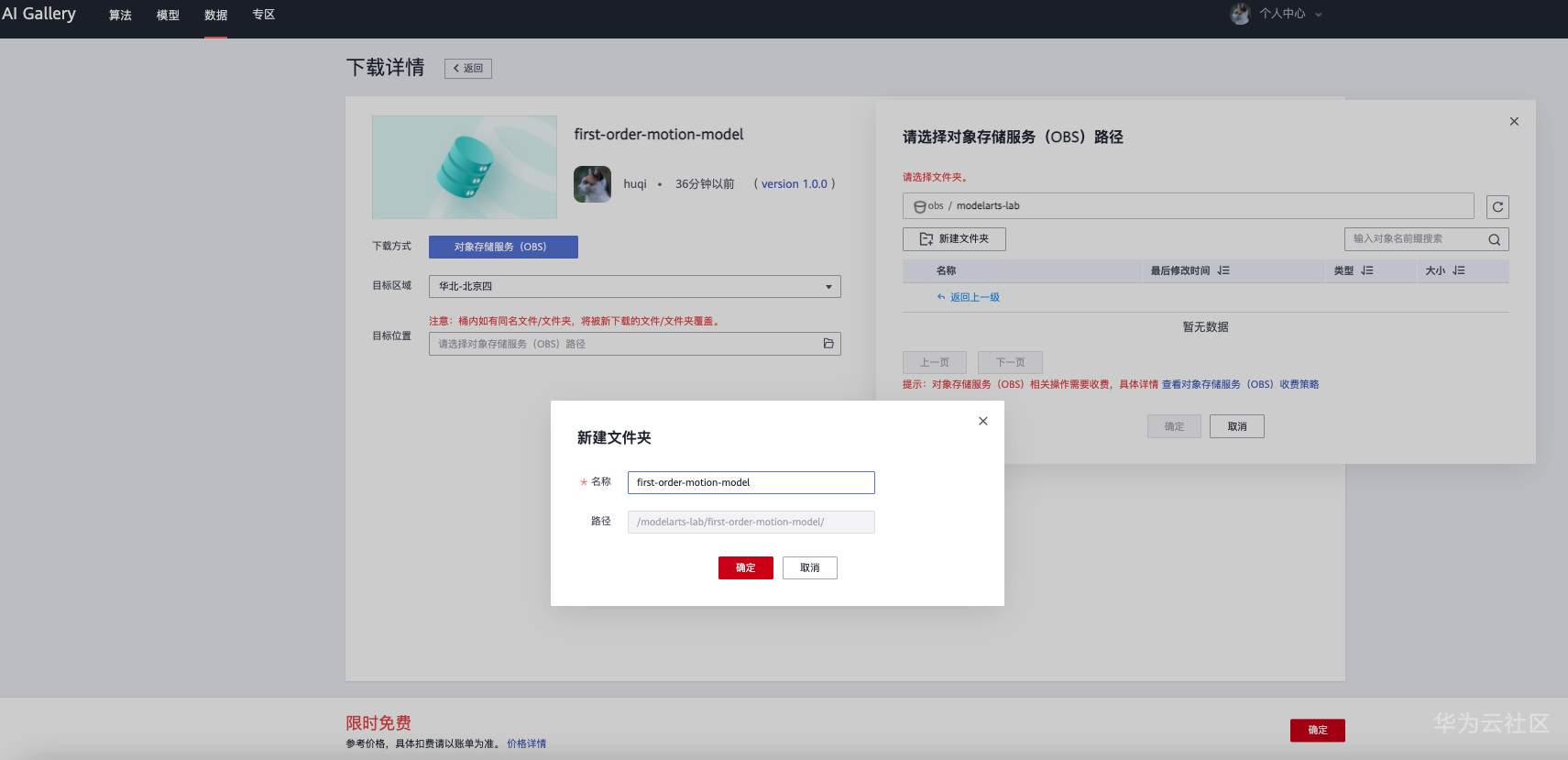This screenshot has height=760, width=1568.
Task: Click the first-order-motion-model title
Action: (x=659, y=134)
